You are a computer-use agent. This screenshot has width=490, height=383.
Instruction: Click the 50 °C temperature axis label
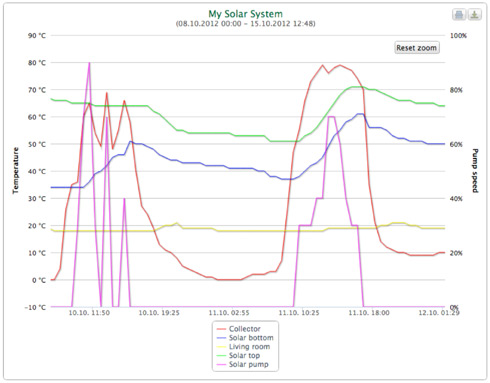(x=37, y=144)
